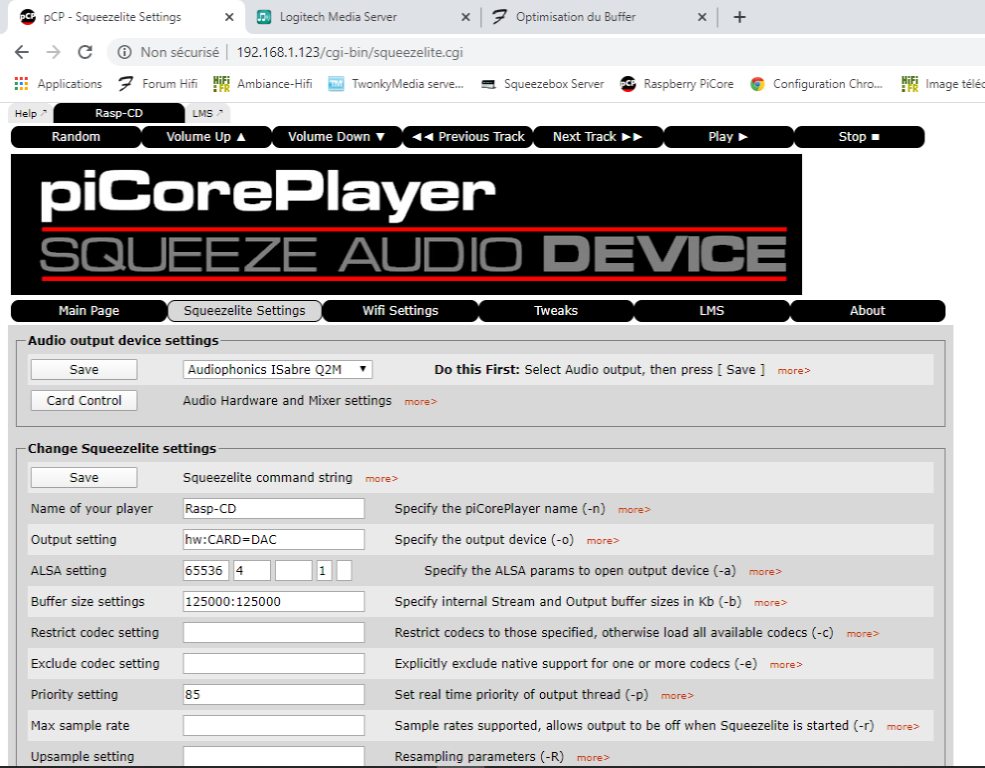Image resolution: width=985 pixels, height=768 pixels.
Task: Lower volume with Volume Down
Action: 337,137
